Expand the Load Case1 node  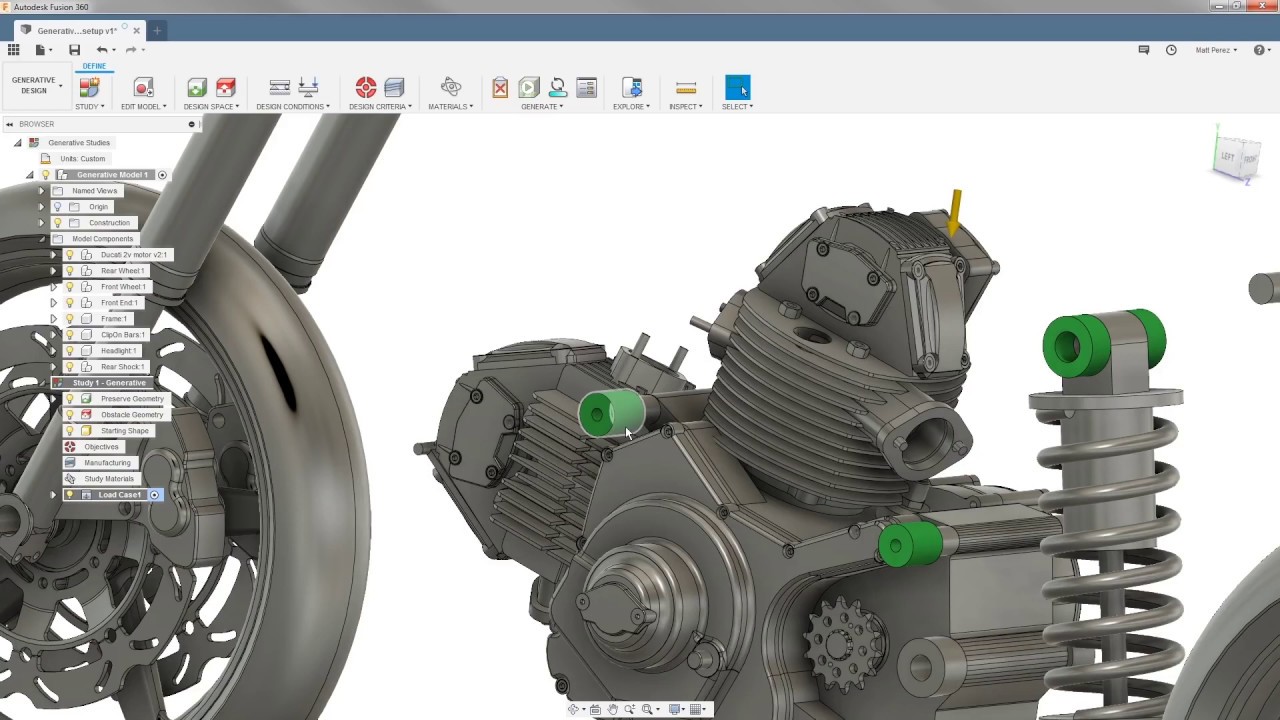pyautogui.click(x=53, y=495)
